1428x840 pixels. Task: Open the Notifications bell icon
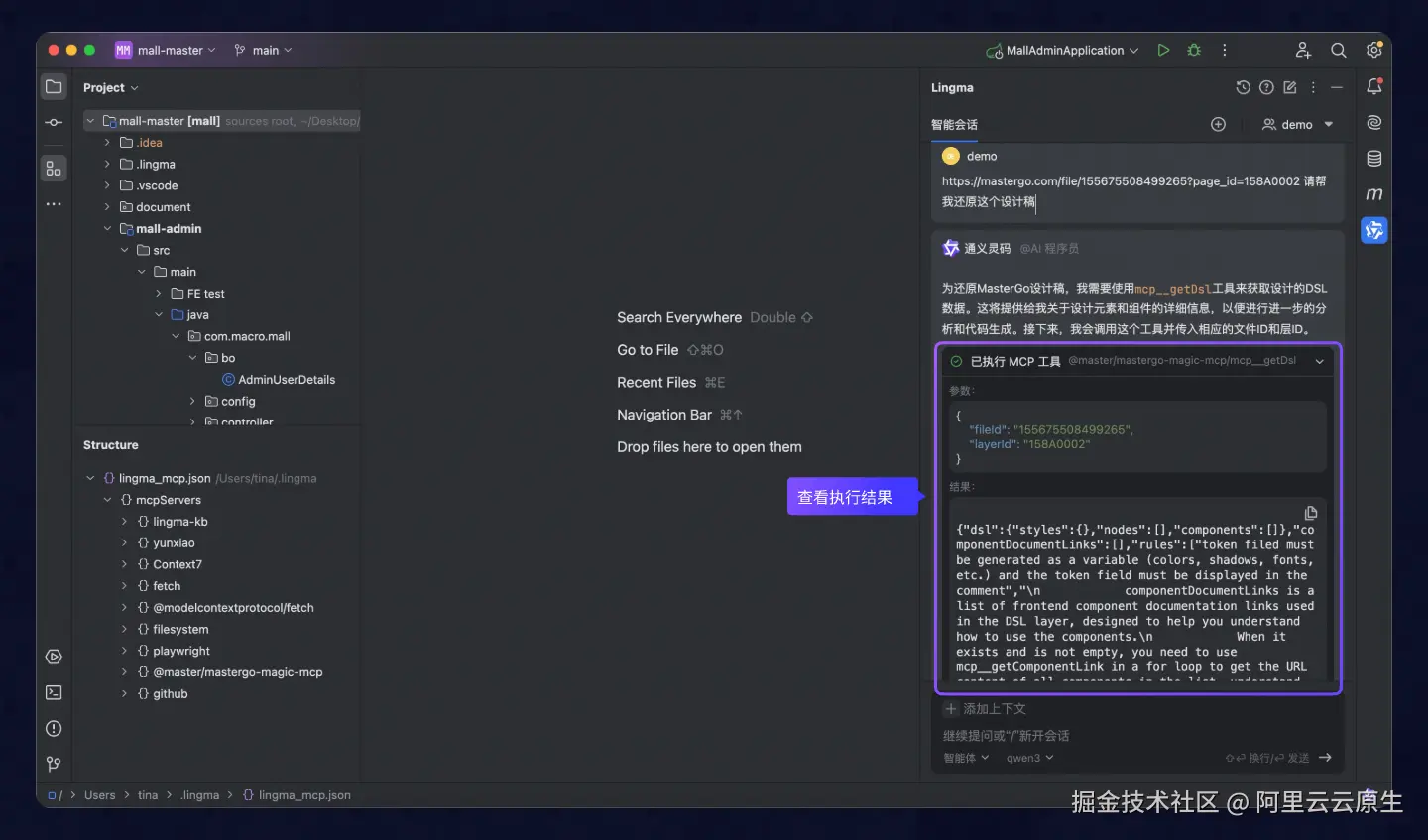pyautogui.click(x=1374, y=87)
